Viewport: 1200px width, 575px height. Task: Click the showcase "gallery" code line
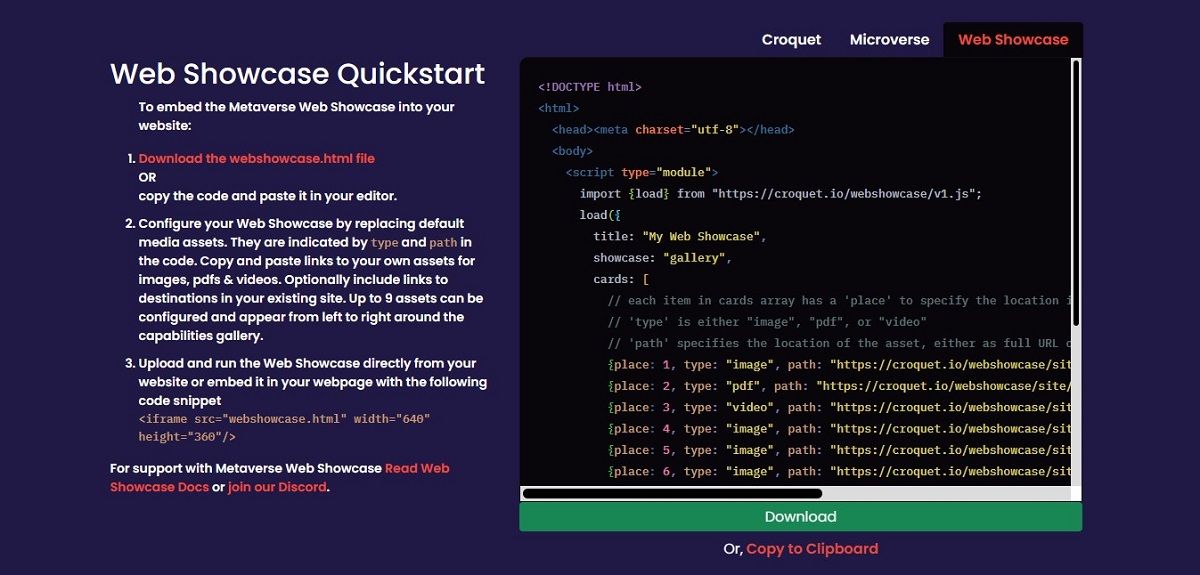point(662,258)
